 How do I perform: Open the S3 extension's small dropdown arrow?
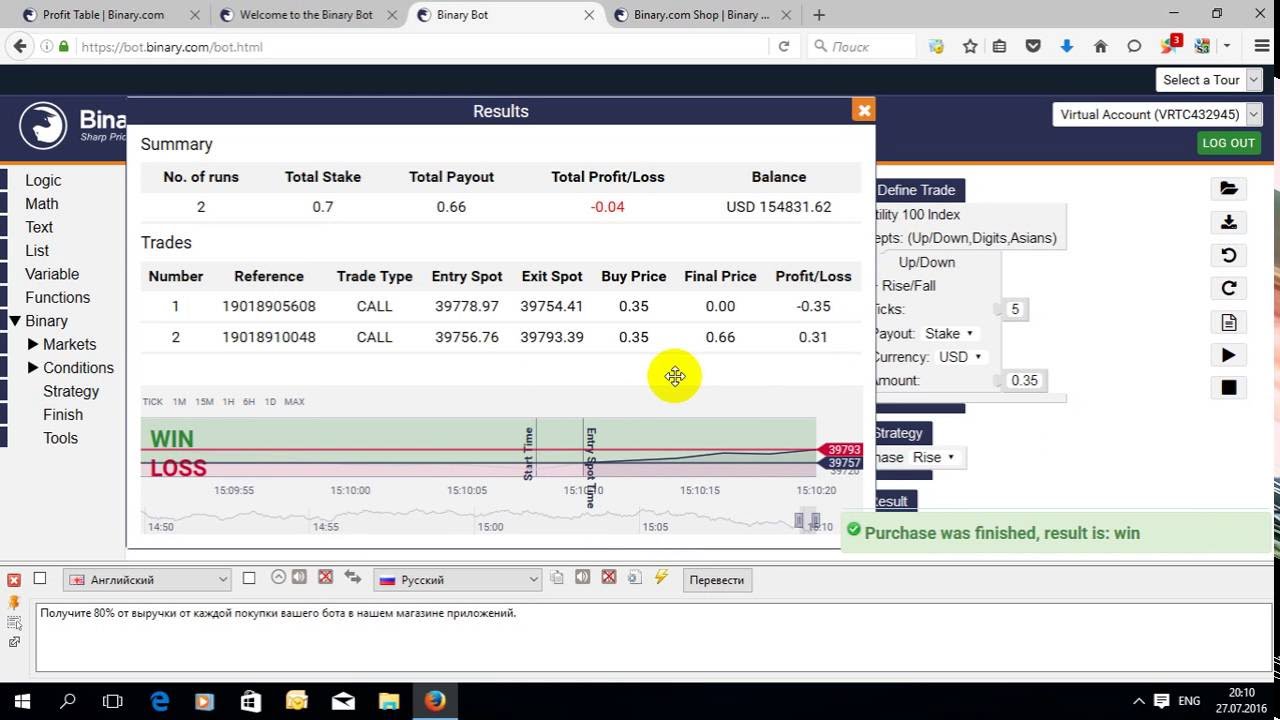click(1226, 46)
